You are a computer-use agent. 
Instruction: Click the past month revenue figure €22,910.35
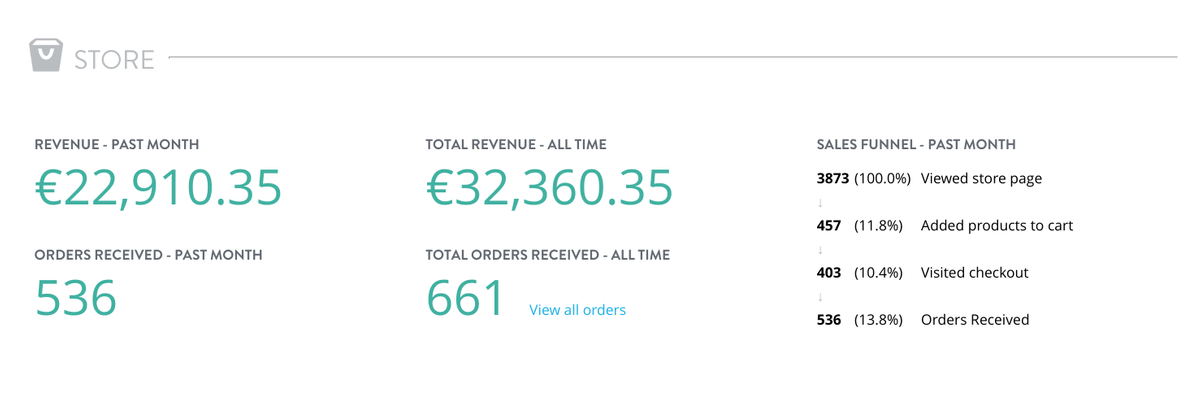coord(158,189)
